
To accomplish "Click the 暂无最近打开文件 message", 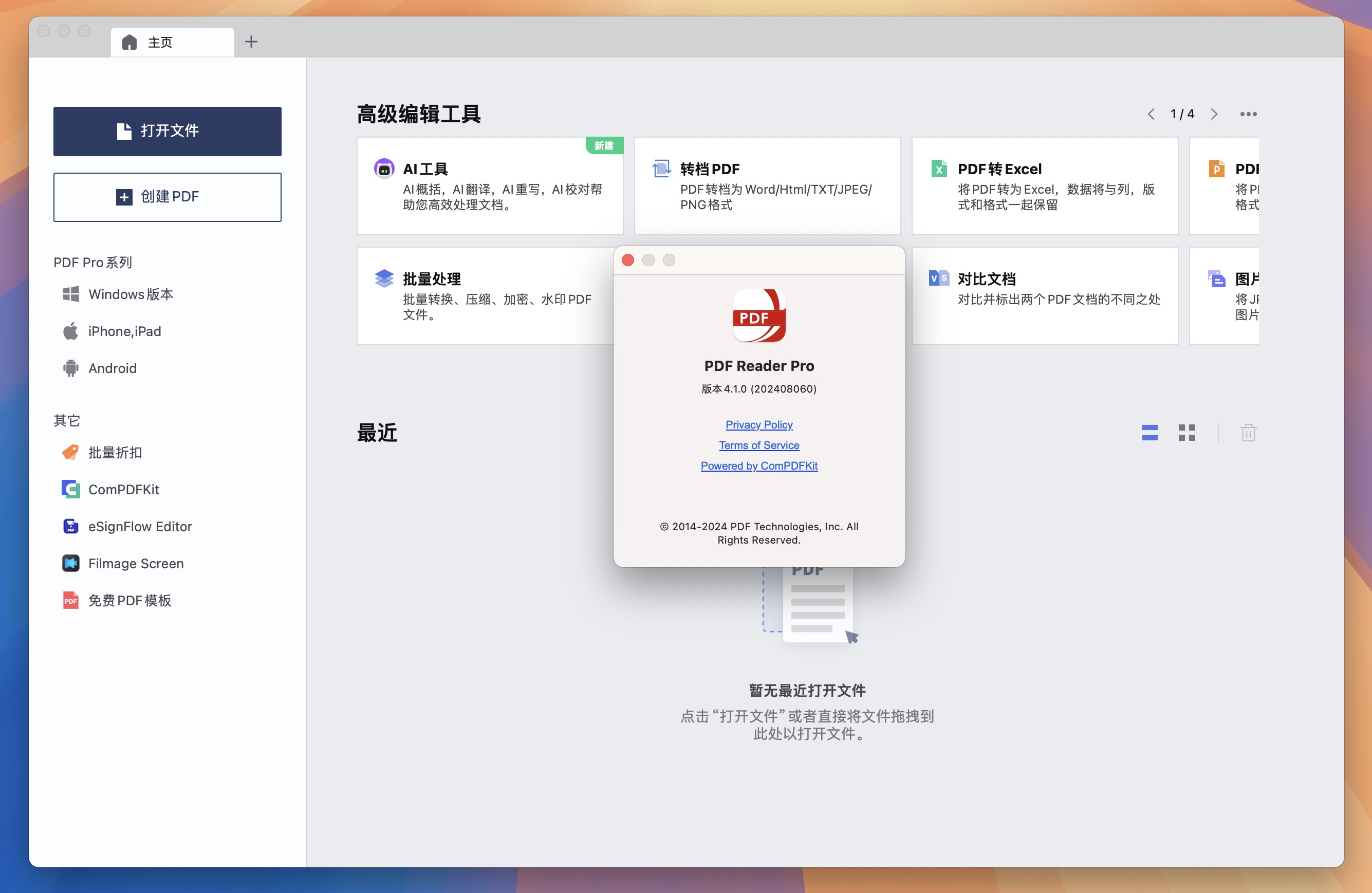I will (x=807, y=690).
